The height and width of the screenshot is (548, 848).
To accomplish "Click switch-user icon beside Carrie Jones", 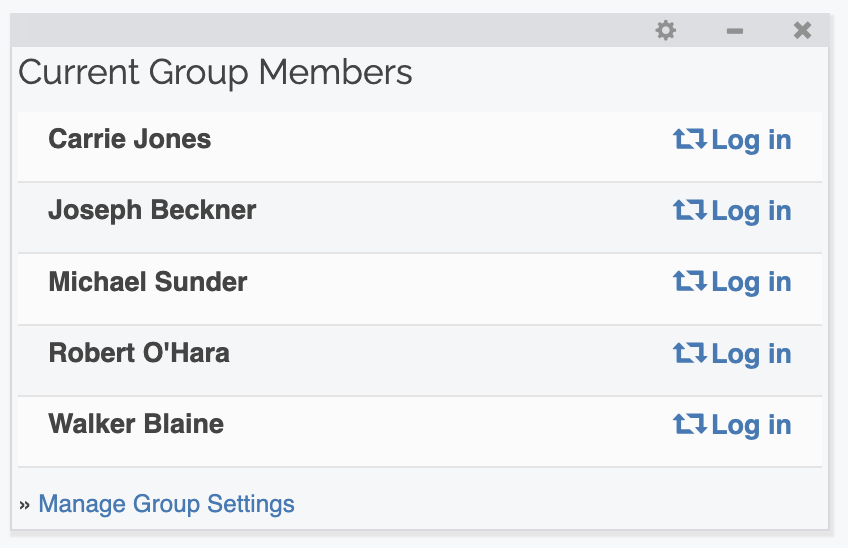I will coord(690,139).
